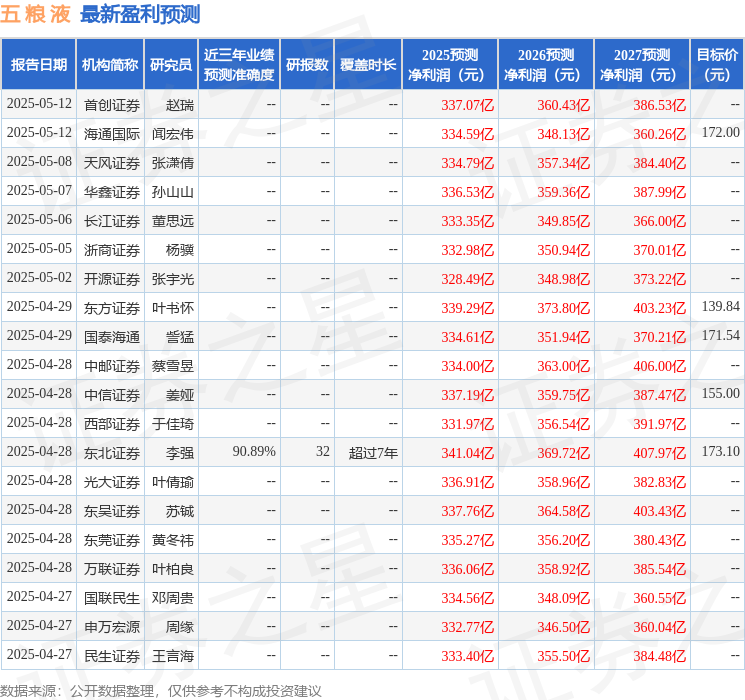The image size is (745, 700).
Task: Select the 2027预测净利润 column header
Action: coord(642,64)
